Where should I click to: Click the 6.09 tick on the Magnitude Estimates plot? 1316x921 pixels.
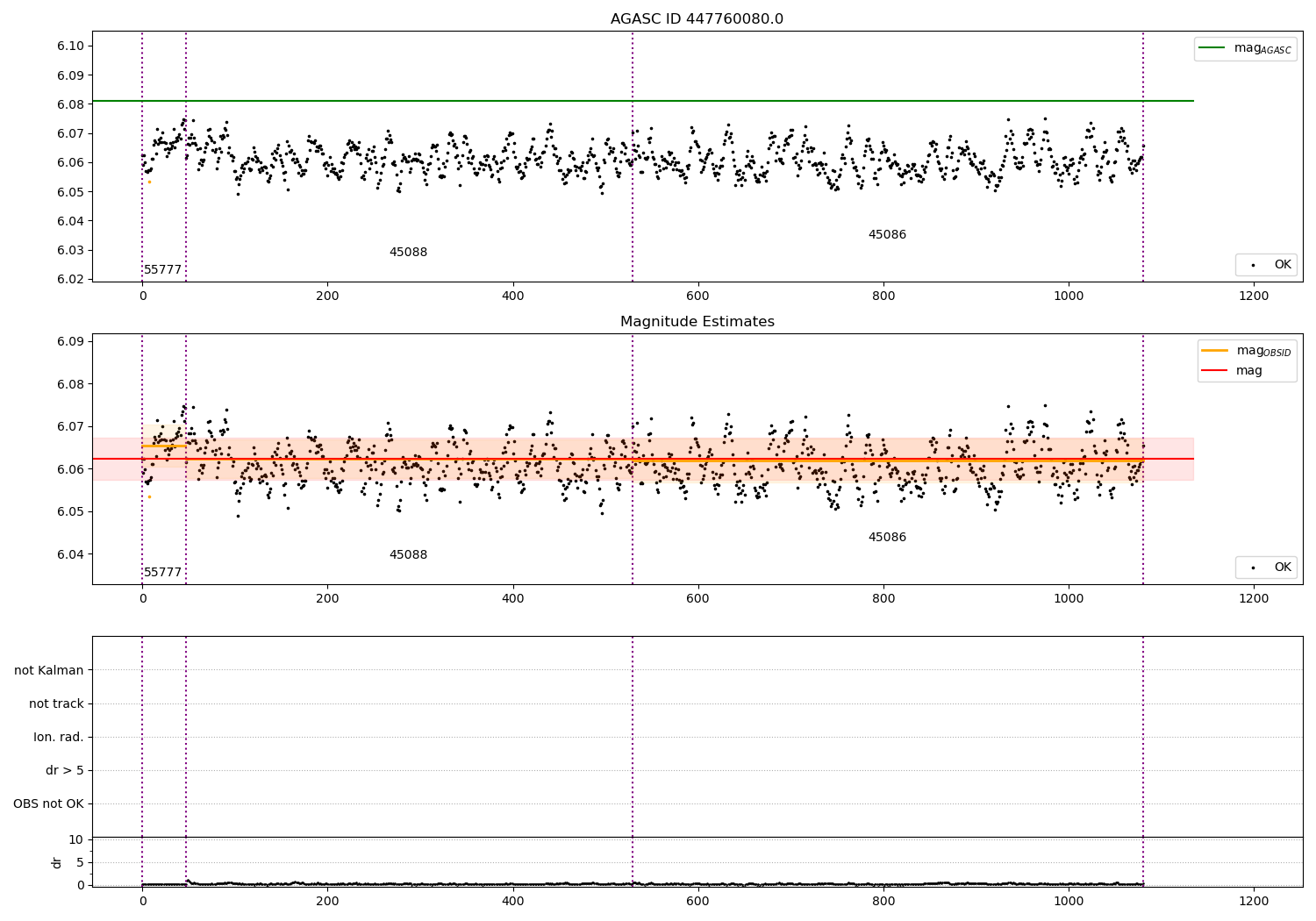pyautogui.click(x=69, y=341)
